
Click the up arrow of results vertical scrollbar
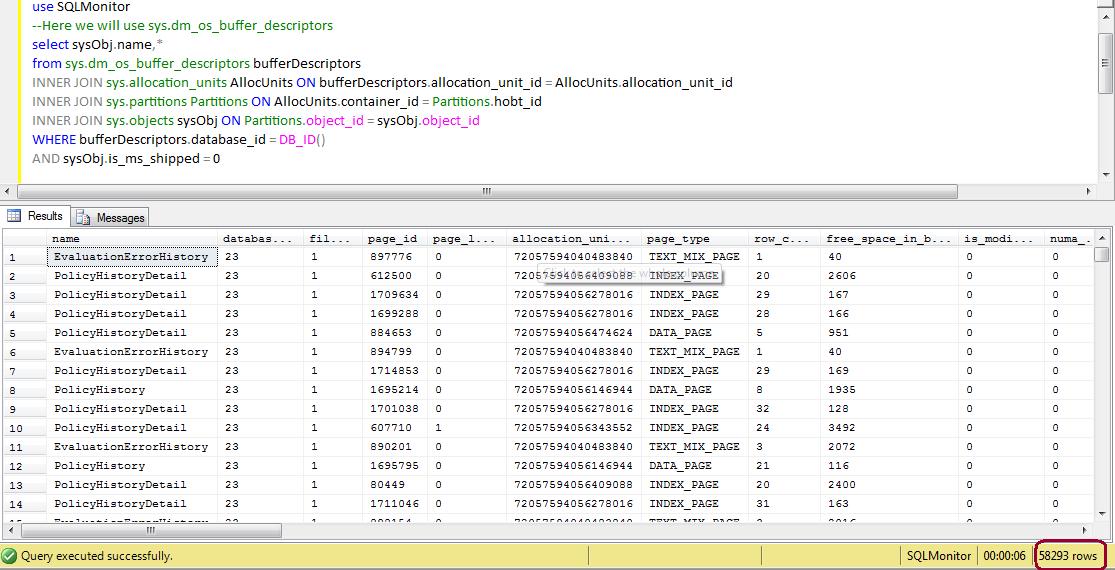(1102, 238)
